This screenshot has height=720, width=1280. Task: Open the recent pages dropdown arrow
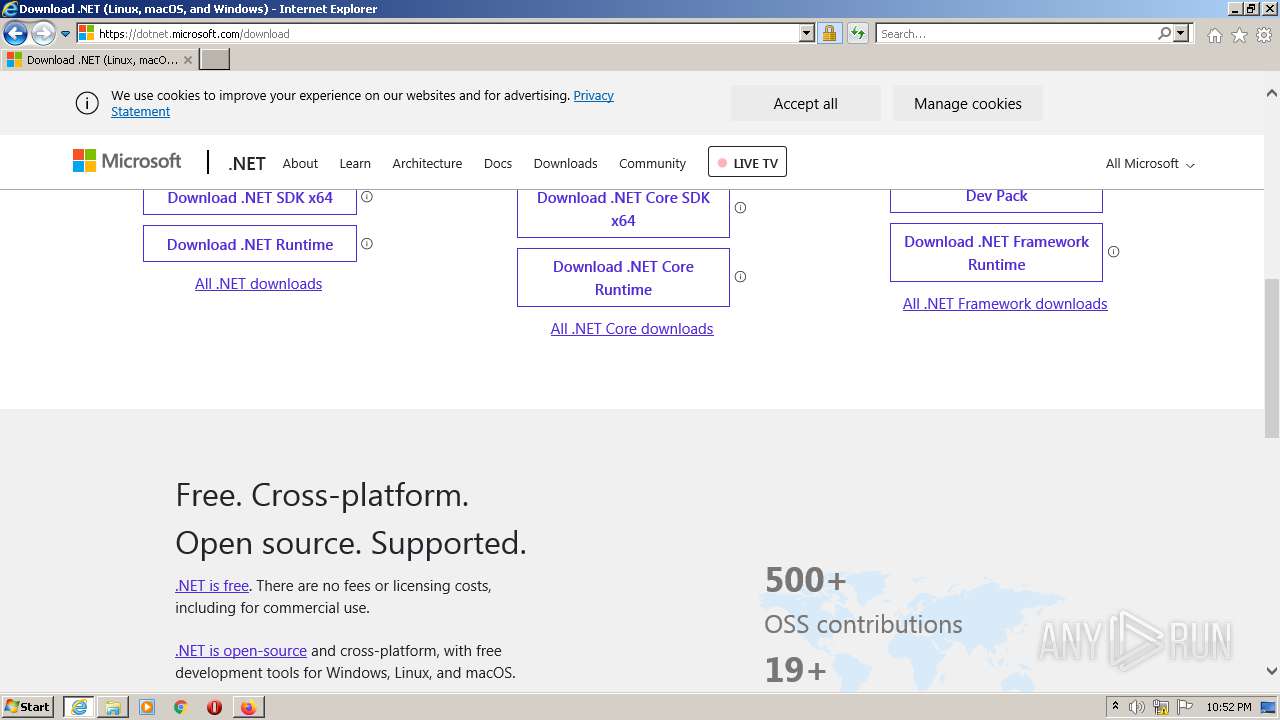coord(66,34)
